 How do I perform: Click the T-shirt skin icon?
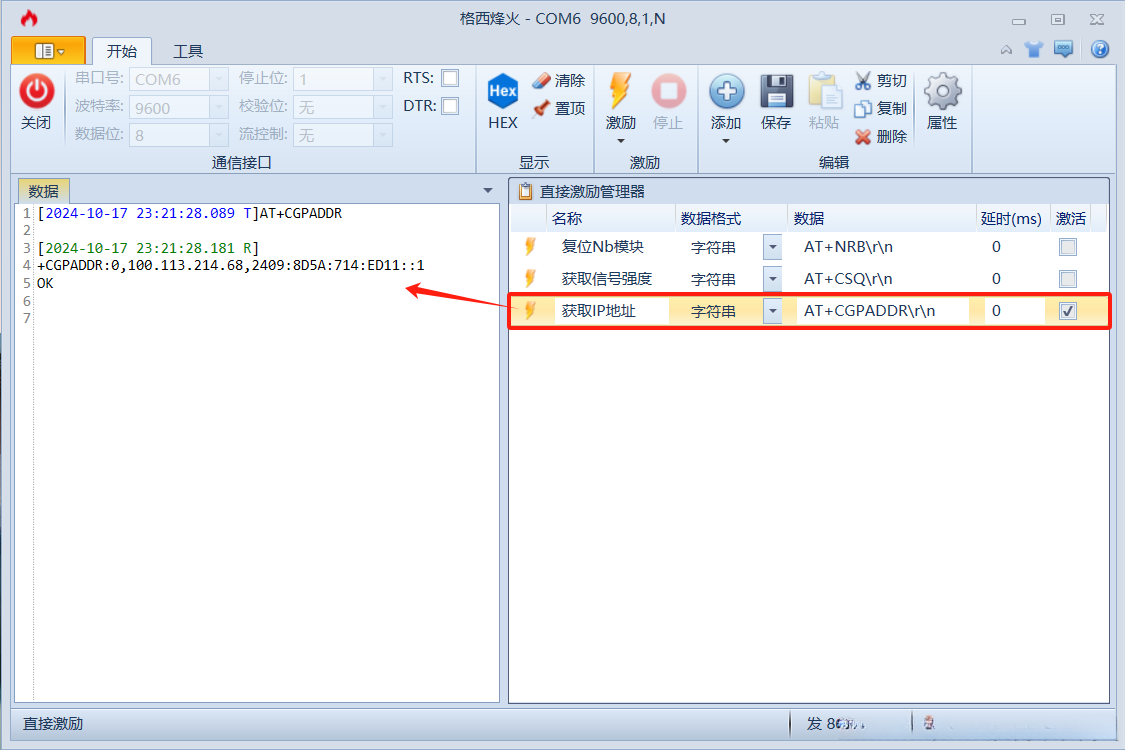pos(1034,49)
